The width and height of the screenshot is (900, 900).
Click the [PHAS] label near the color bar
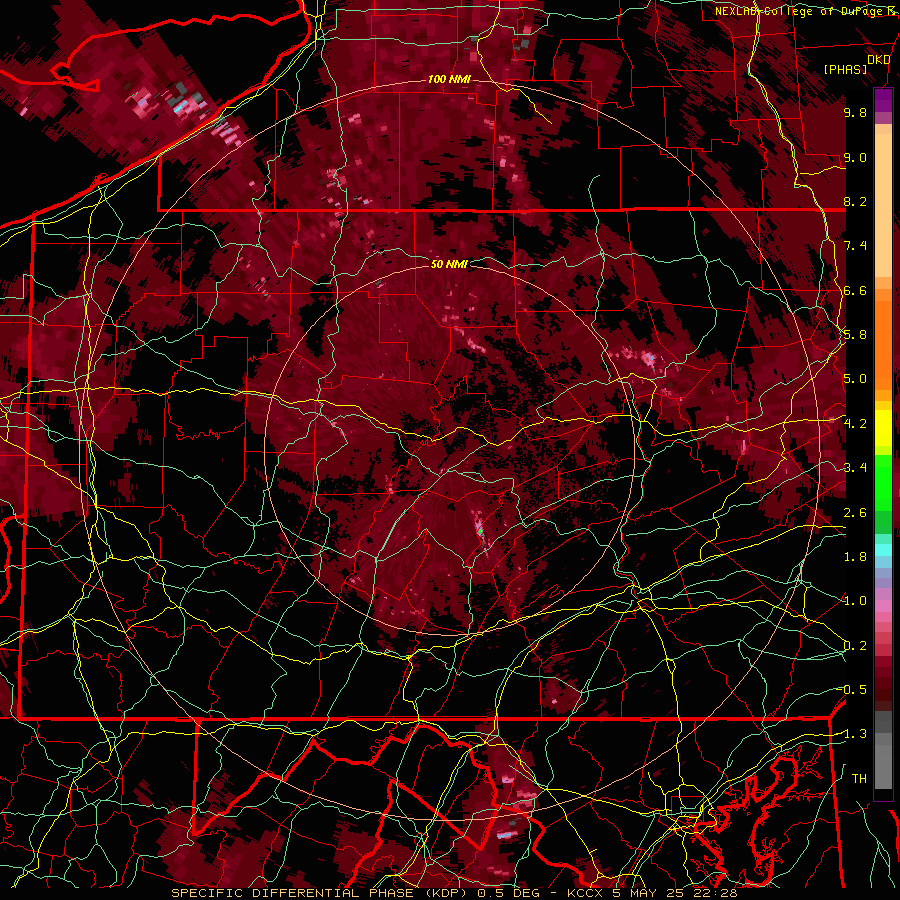[x=845, y=69]
